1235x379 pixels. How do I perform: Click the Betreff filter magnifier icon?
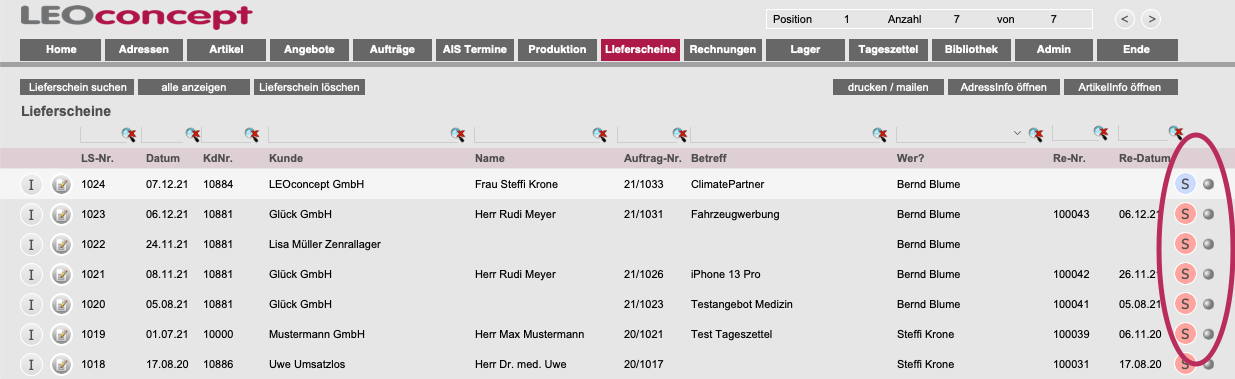(x=880, y=134)
